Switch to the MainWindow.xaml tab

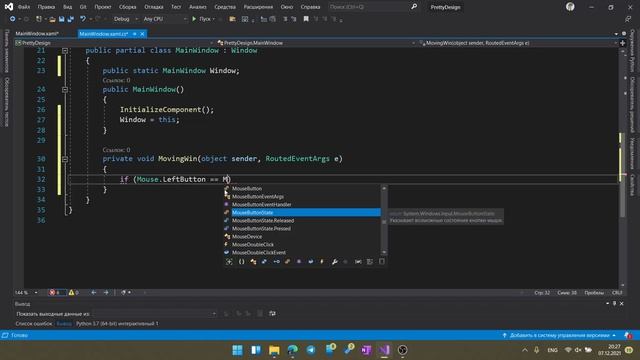click(x=37, y=34)
